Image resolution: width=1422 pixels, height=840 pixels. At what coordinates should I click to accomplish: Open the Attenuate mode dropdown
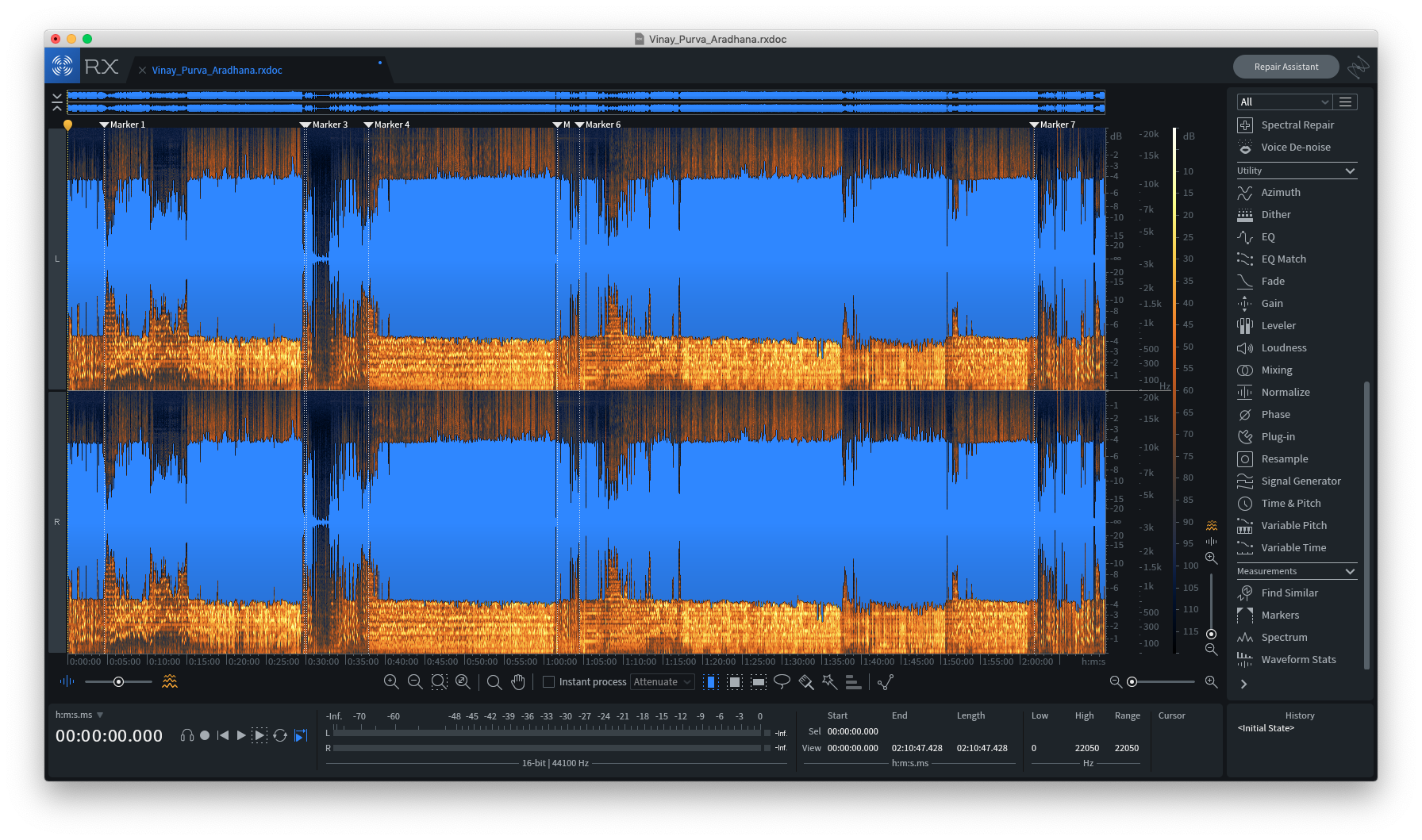[x=662, y=682]
